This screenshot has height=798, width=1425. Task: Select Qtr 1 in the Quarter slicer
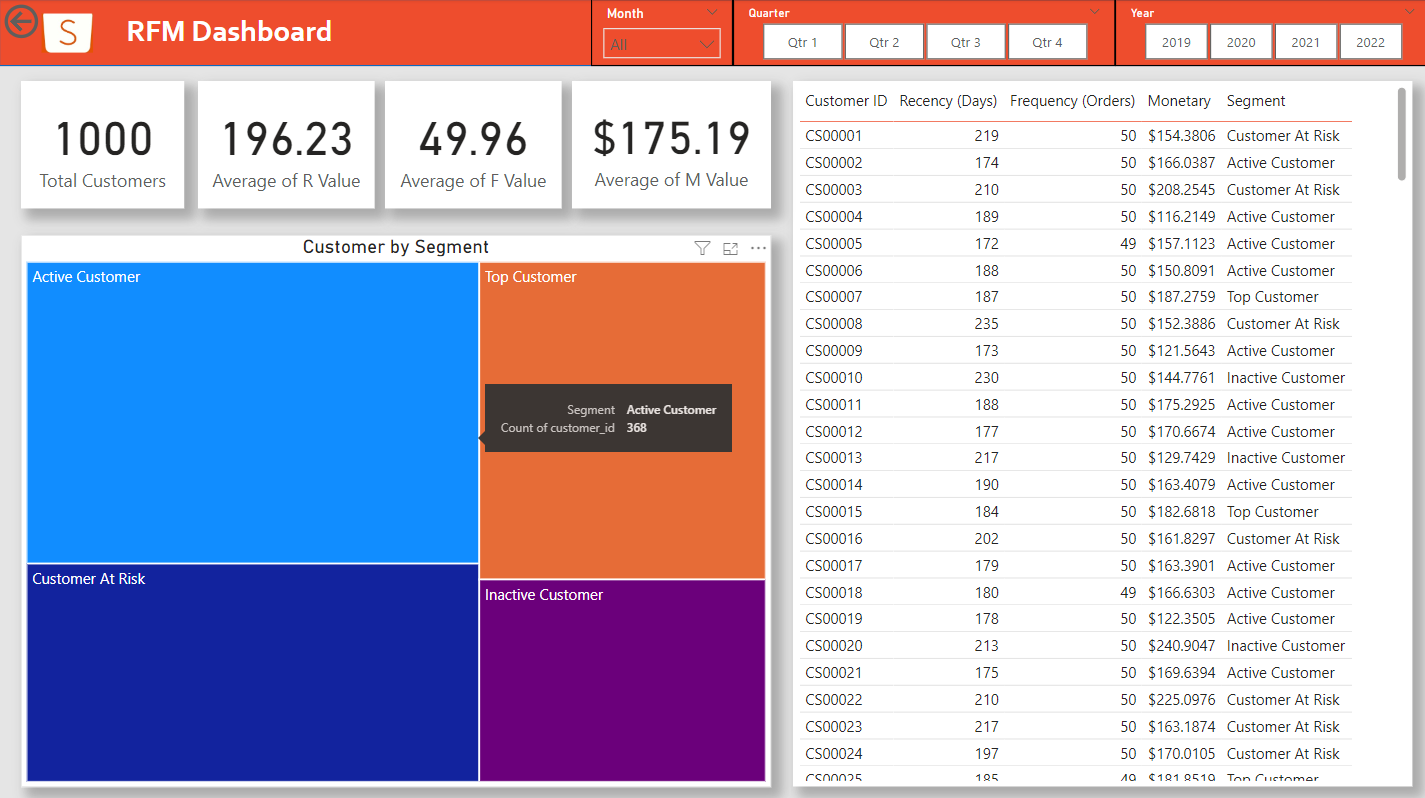pyautogui.click(x=802, y=41)
